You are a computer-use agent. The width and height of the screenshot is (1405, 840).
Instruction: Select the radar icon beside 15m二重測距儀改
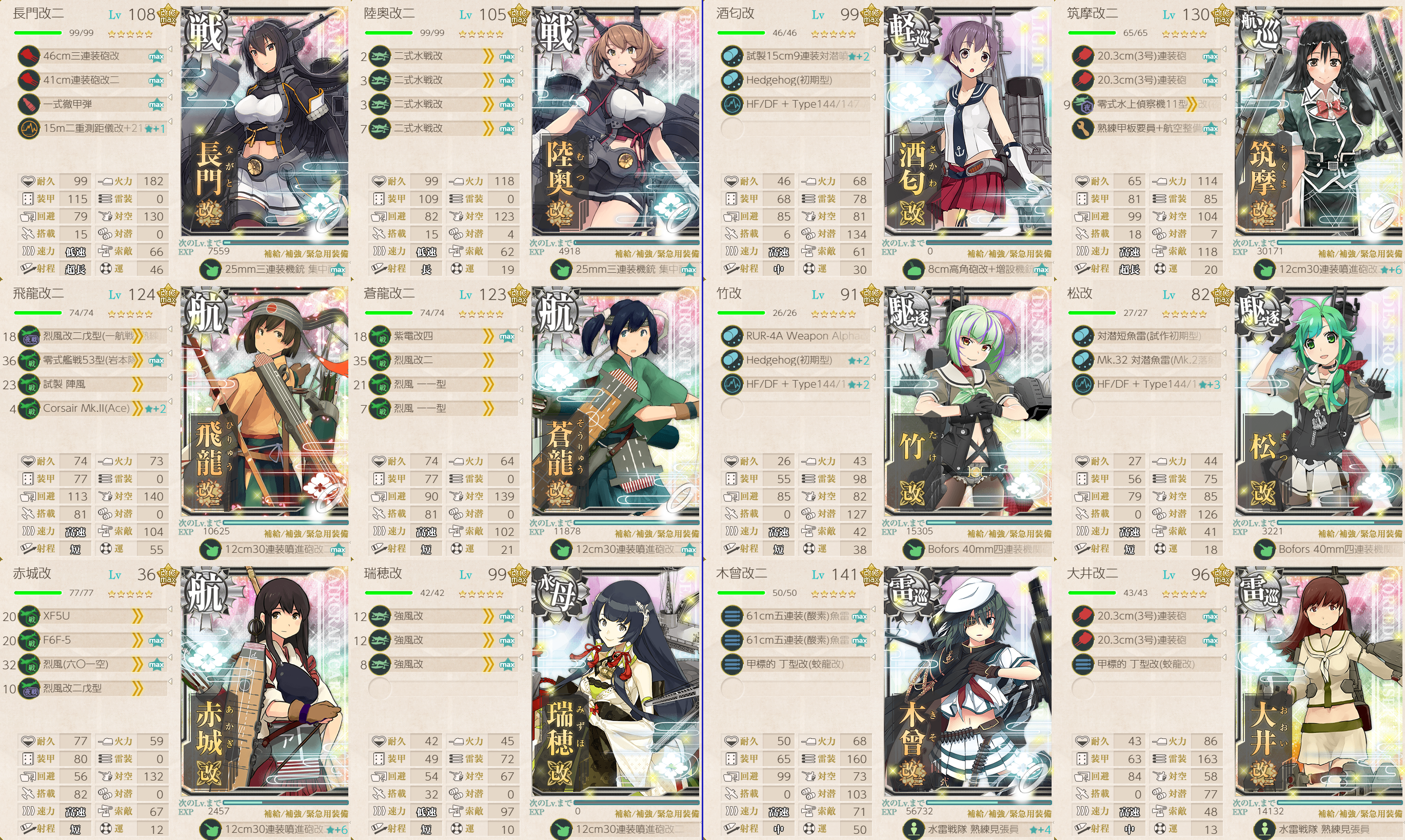point(29,129)
